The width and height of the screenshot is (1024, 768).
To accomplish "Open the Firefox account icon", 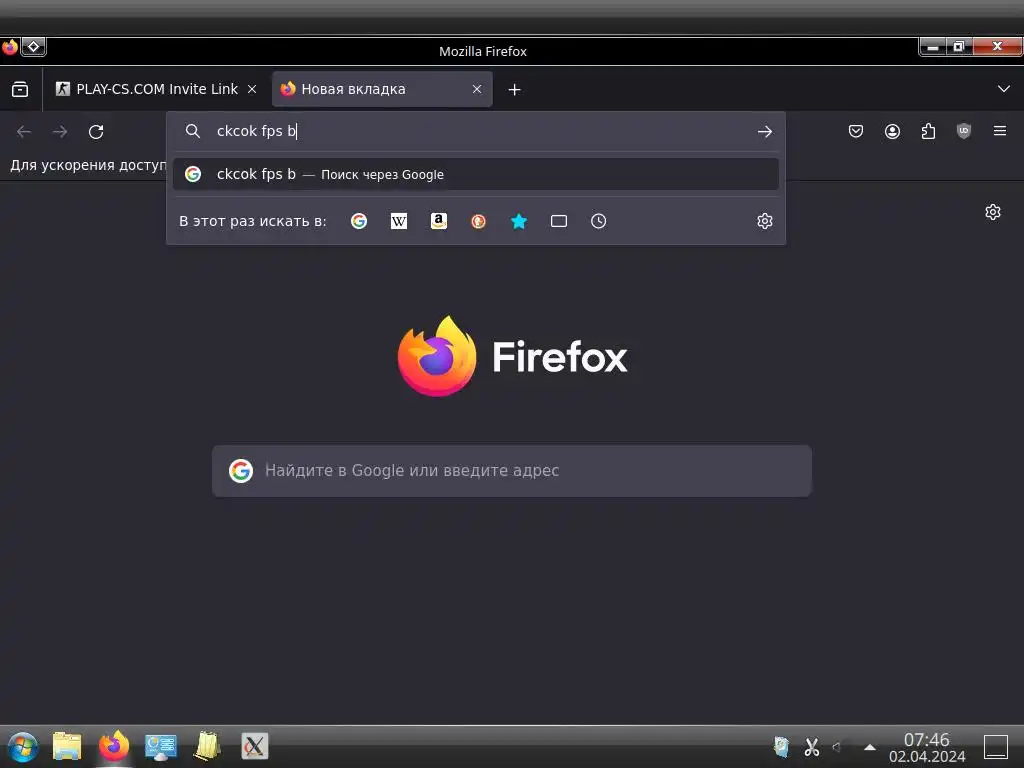I will click(892, 132).
